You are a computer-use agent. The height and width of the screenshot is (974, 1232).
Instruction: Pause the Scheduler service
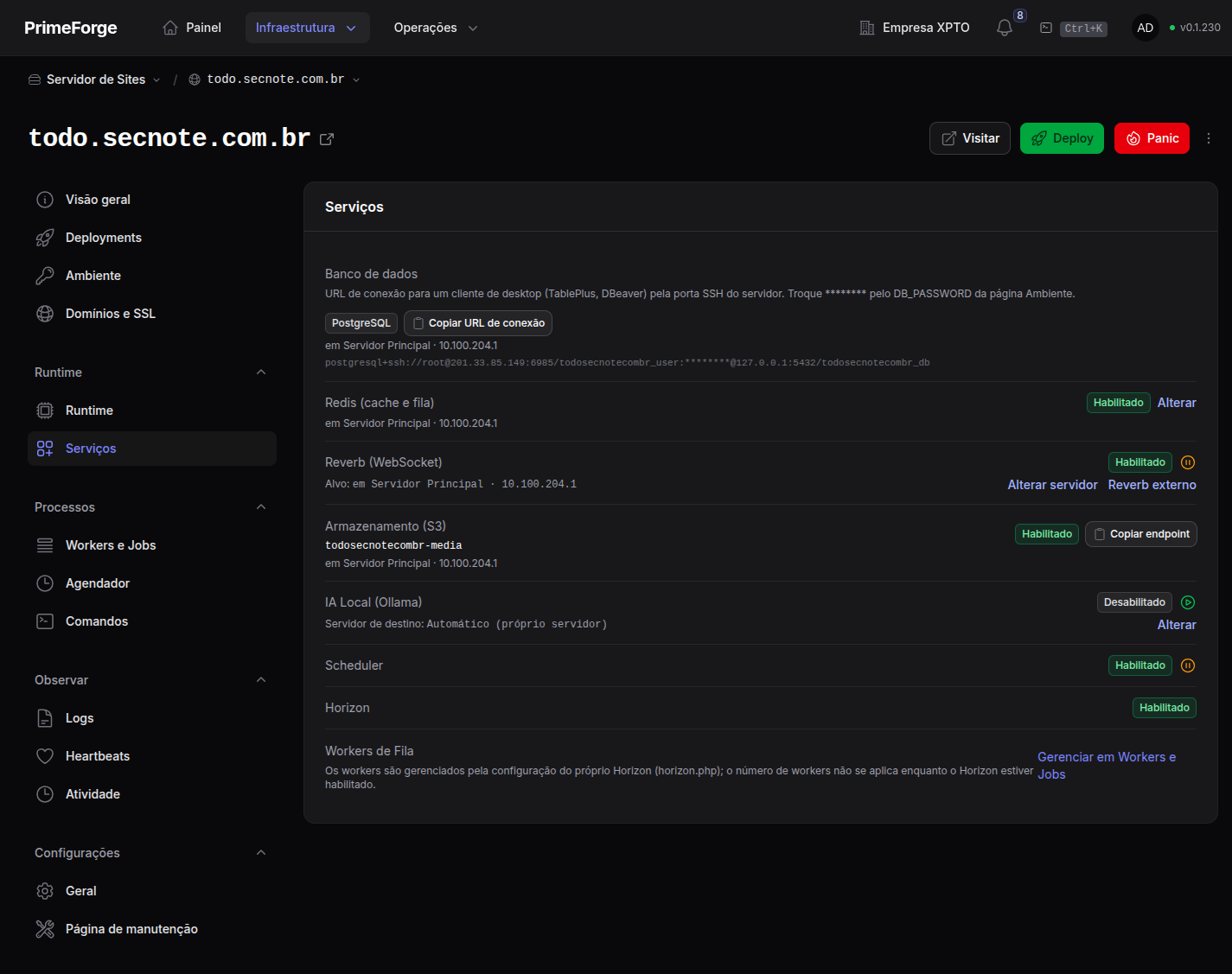(1188, 665)
